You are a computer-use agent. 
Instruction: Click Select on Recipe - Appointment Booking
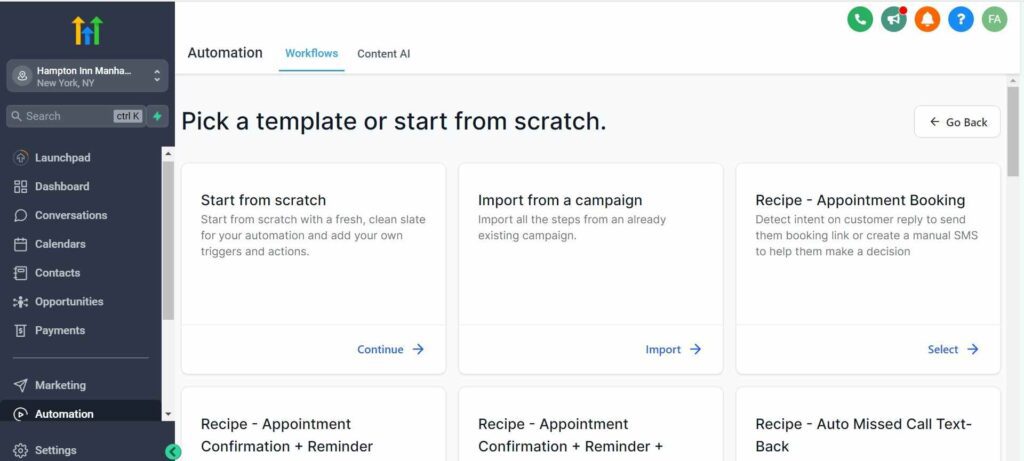(x=952, y=350)
